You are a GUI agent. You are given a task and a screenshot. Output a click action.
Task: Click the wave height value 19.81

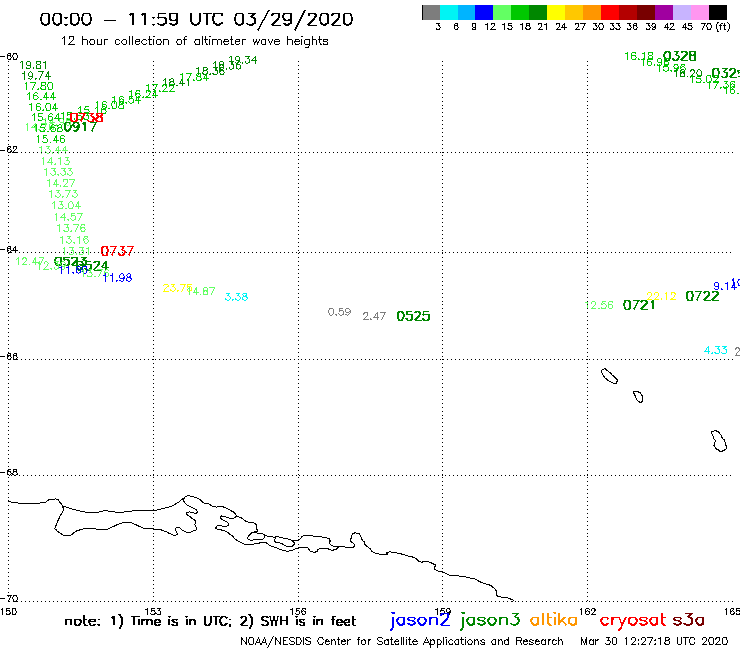pyautogui.click(x=33, y=65)
